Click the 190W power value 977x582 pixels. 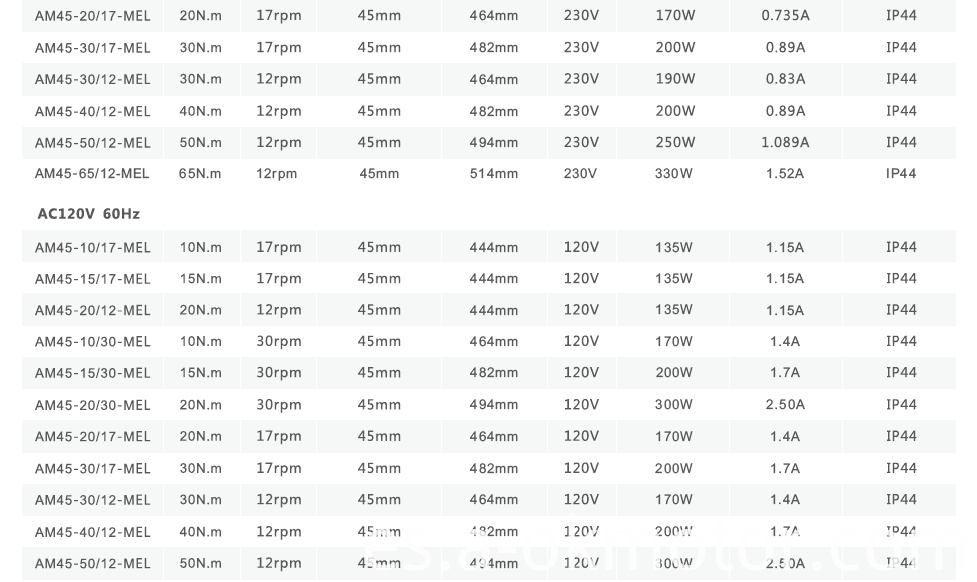tap(674, 79)
